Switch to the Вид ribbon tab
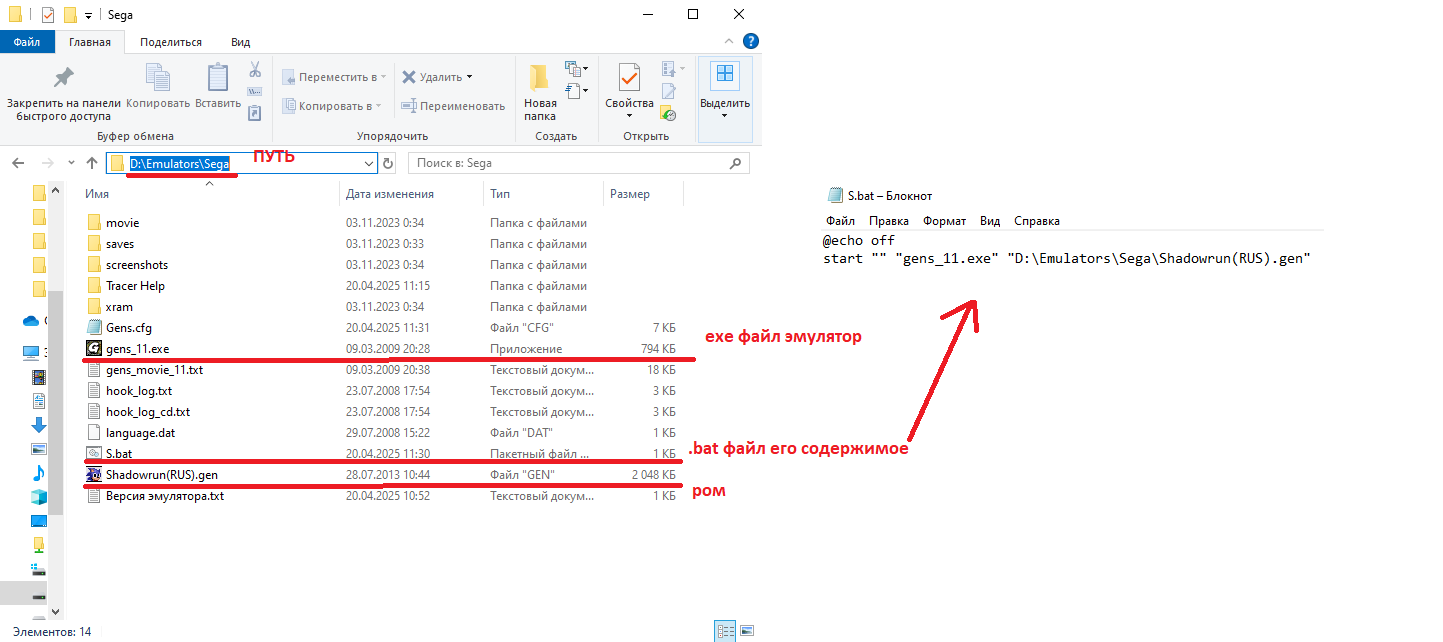The image size is (1443, 642). 240,42
